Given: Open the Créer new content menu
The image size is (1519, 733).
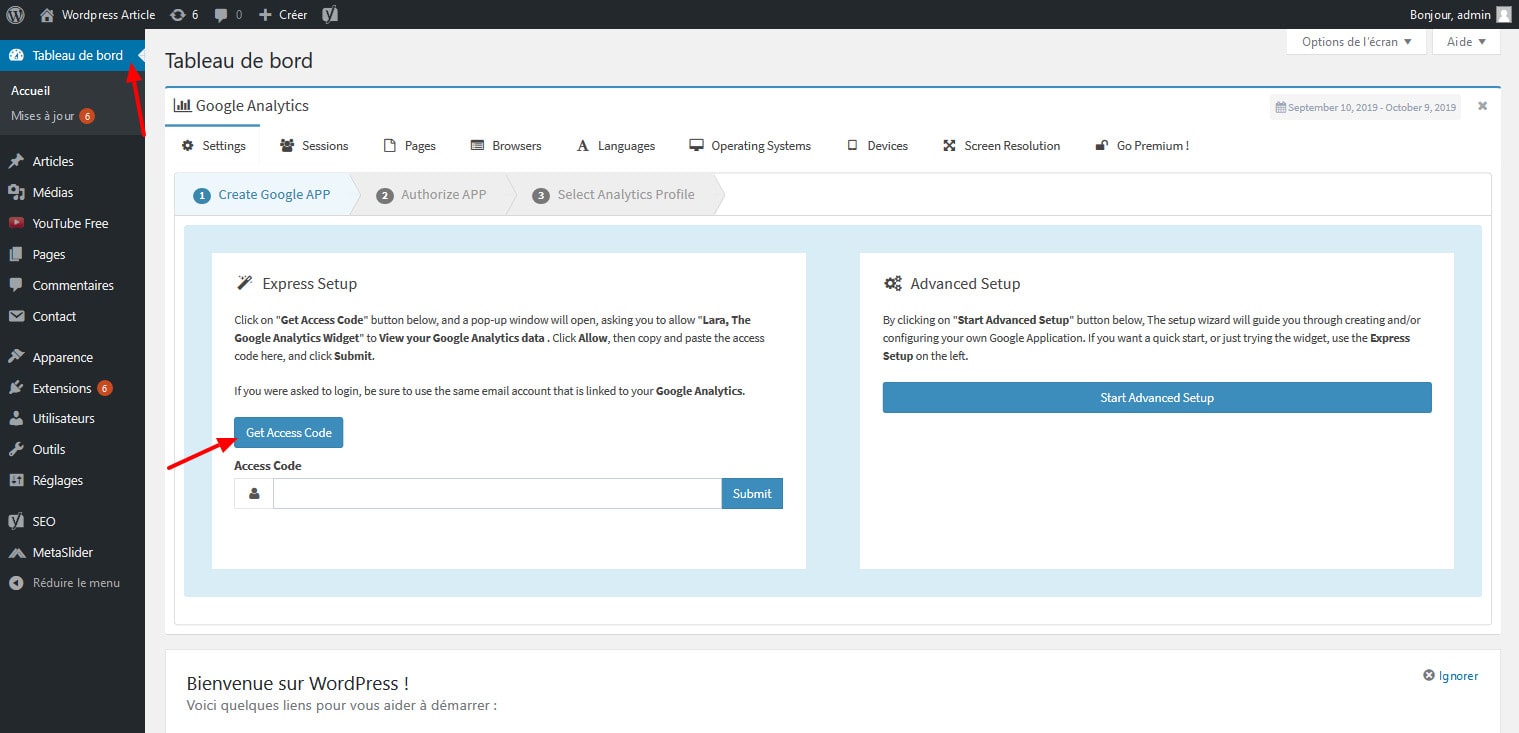Looking at the screenshot, I should pyautogui.click(x=283, y=14).
